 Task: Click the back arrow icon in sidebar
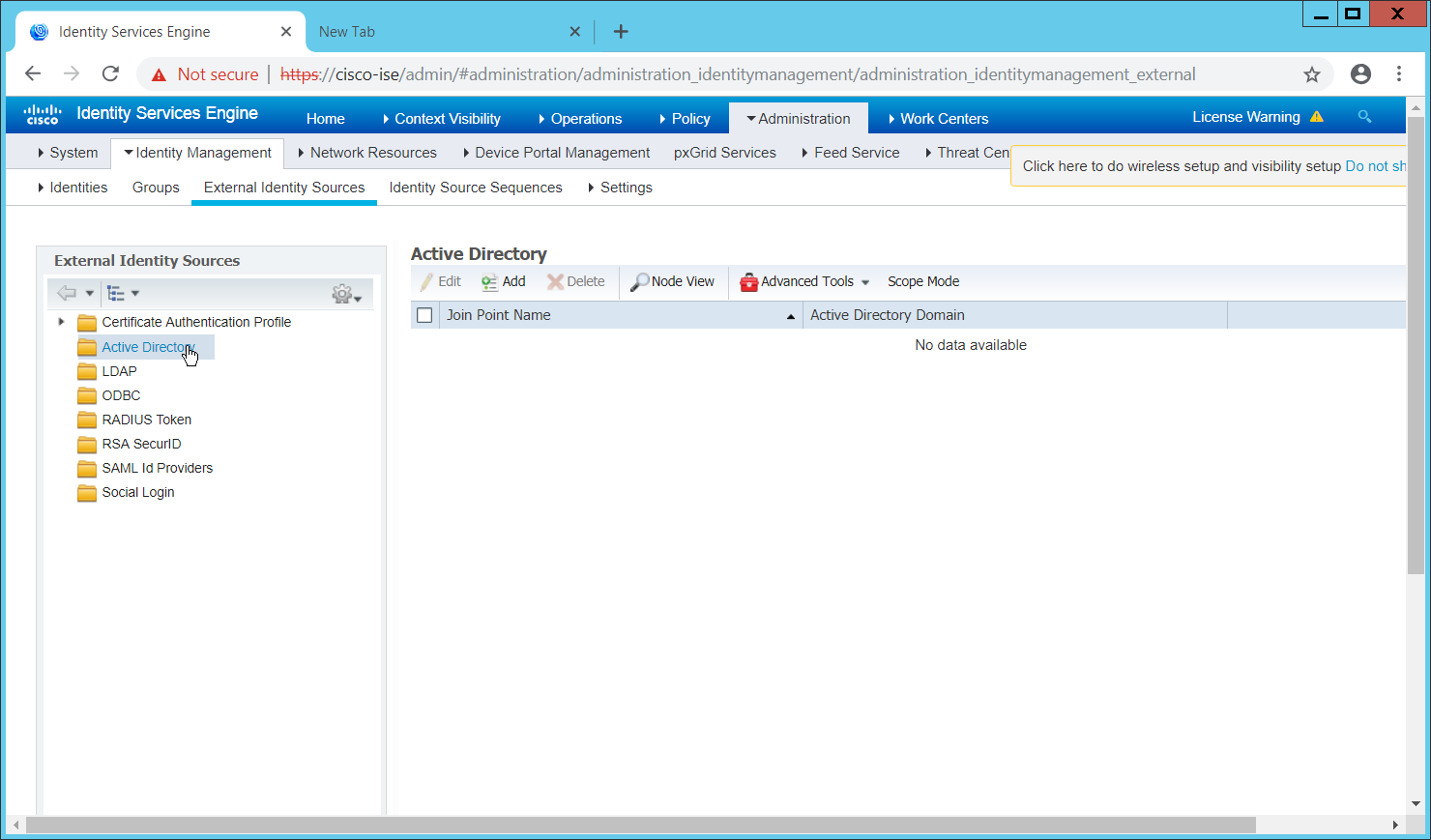[x=67, y=293]
